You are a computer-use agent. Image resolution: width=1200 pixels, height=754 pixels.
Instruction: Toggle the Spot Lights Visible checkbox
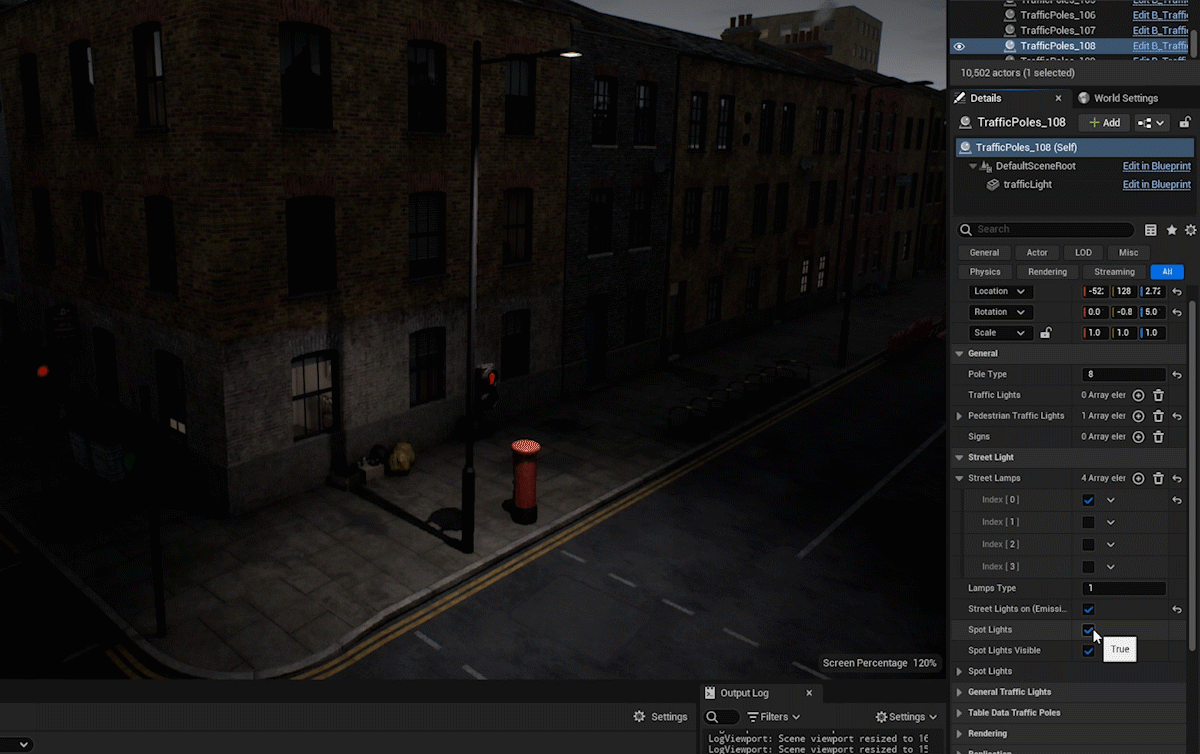coord(1088,651)
